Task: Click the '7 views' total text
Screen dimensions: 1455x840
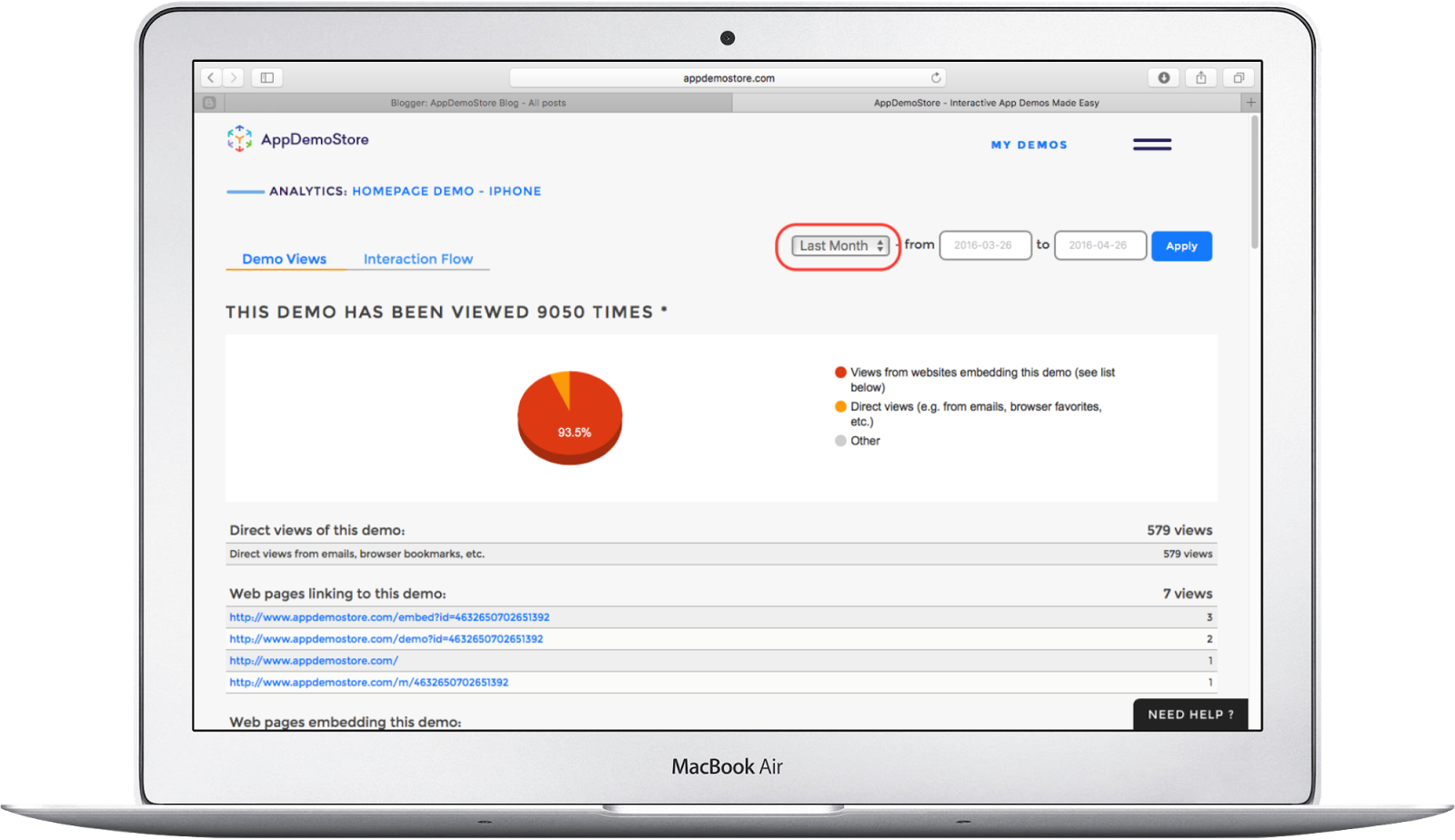Action: point(1188,594)
